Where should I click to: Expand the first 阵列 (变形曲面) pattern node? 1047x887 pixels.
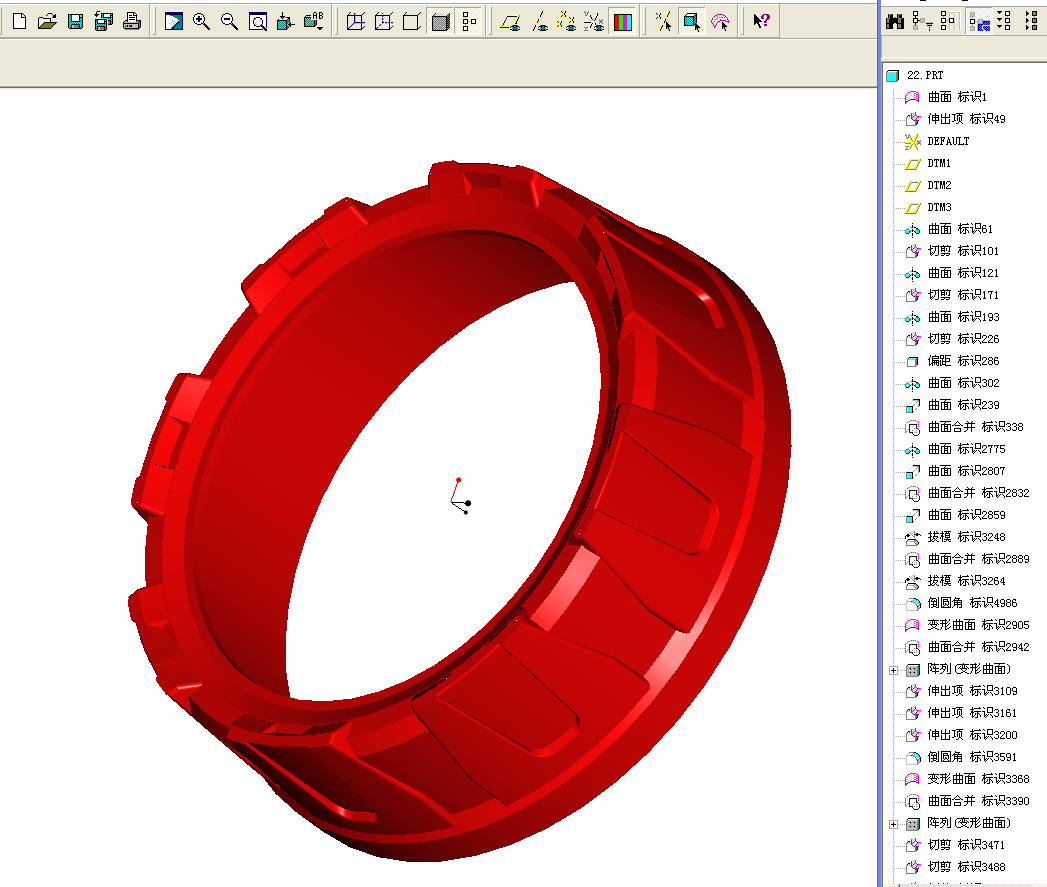[x=893, y=670]
